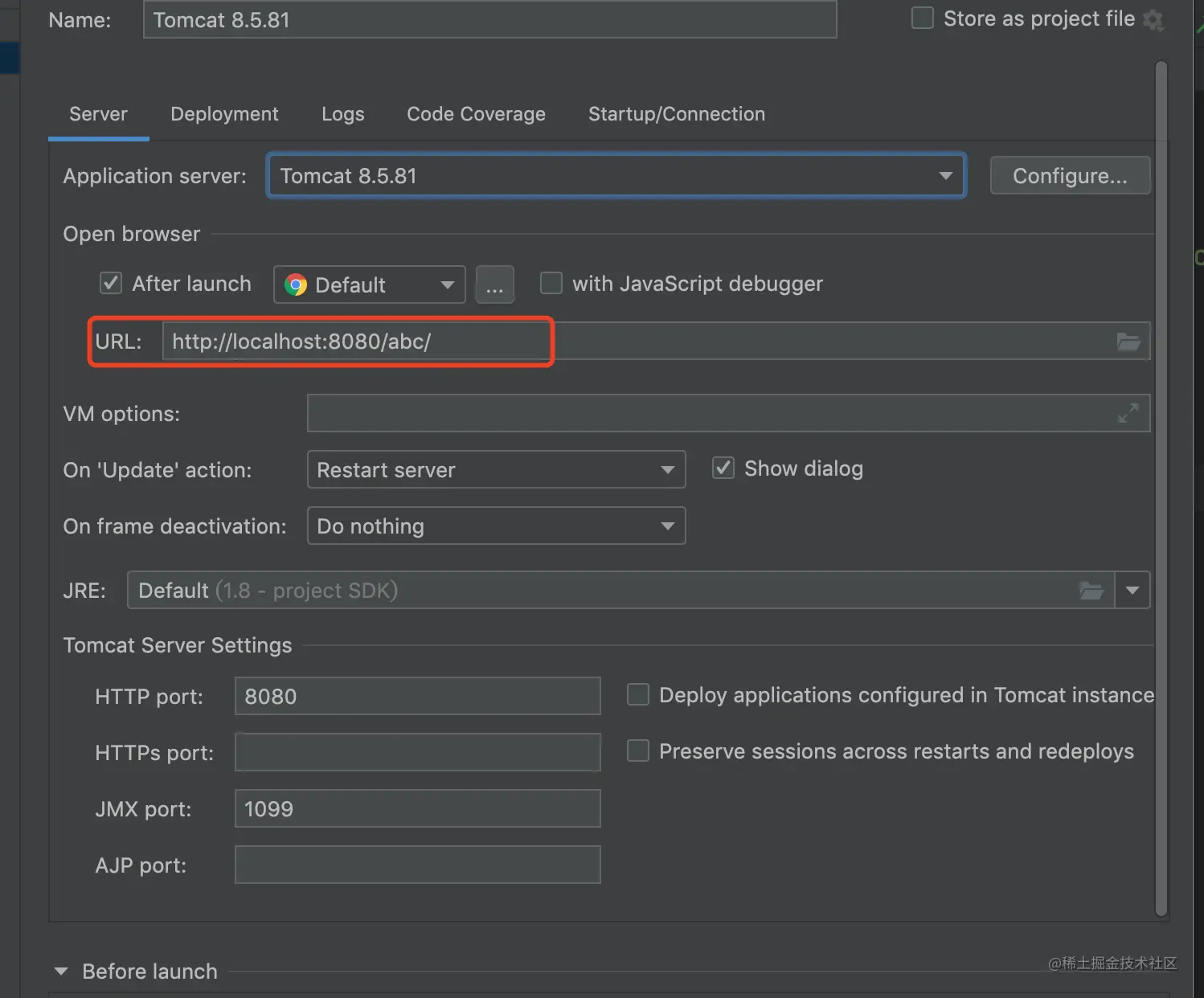The image size is (1204, 998).
Task: Uncheck the After launch checkbox
Action: coord(110,283)
